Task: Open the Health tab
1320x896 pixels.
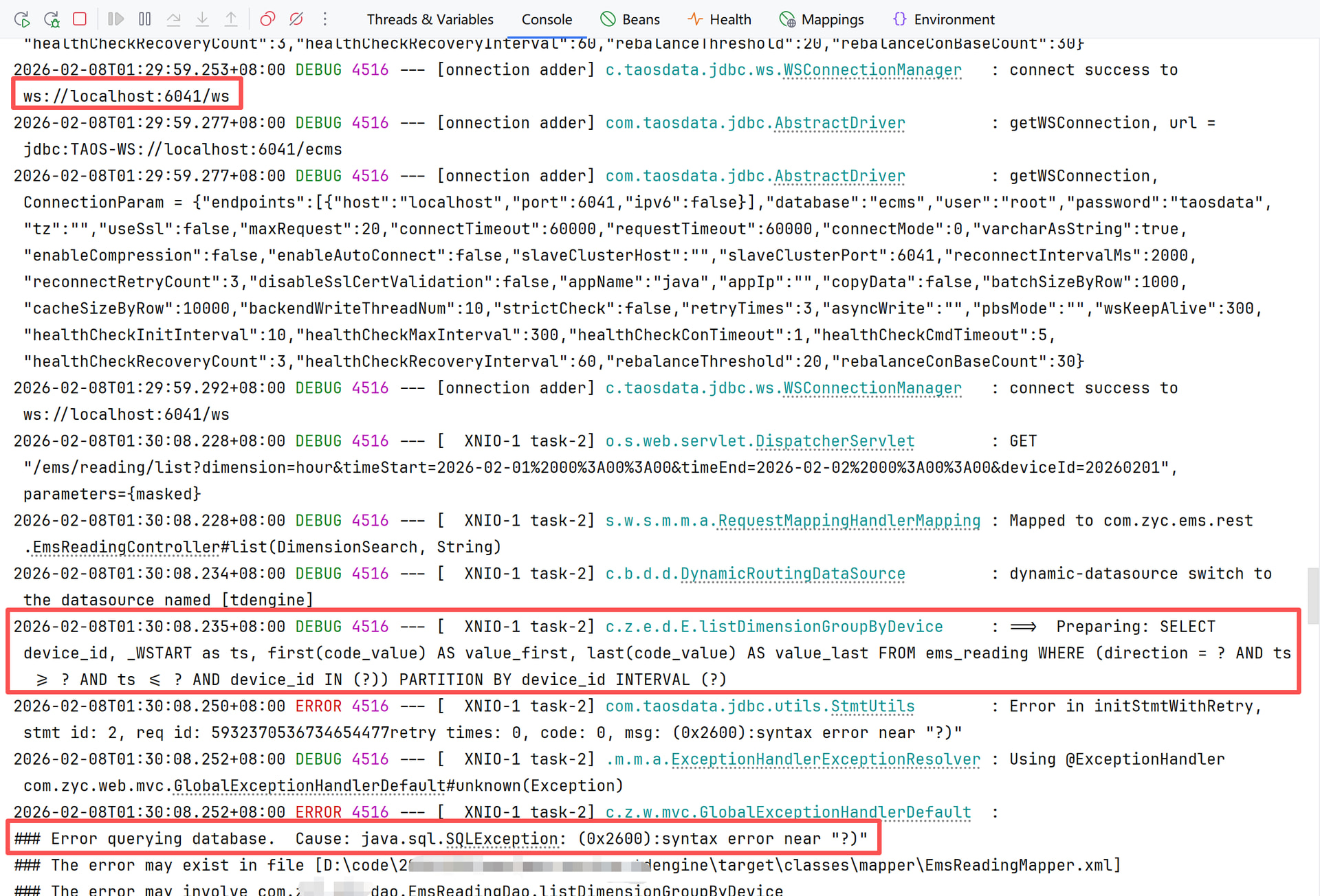Action: (720, 19)
